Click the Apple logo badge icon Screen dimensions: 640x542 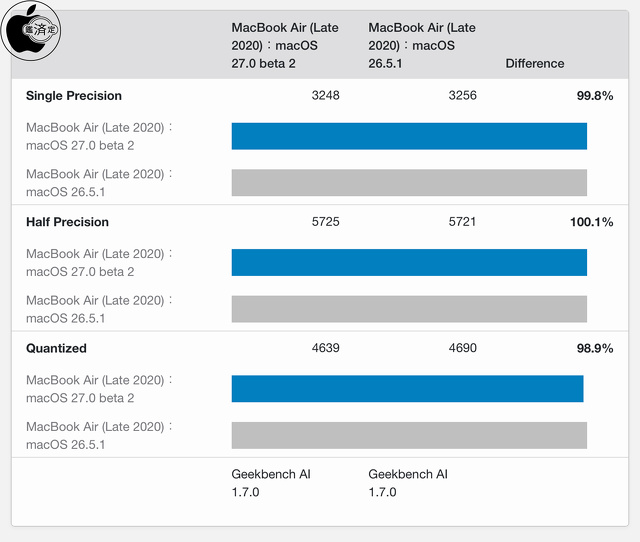tap(31, 31)
